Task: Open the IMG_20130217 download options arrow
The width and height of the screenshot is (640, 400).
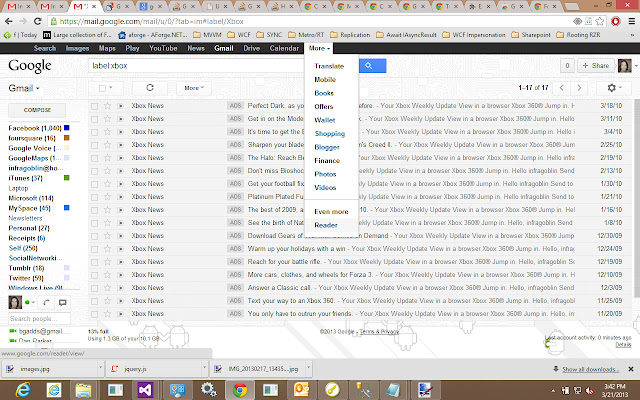Action: 308,369
